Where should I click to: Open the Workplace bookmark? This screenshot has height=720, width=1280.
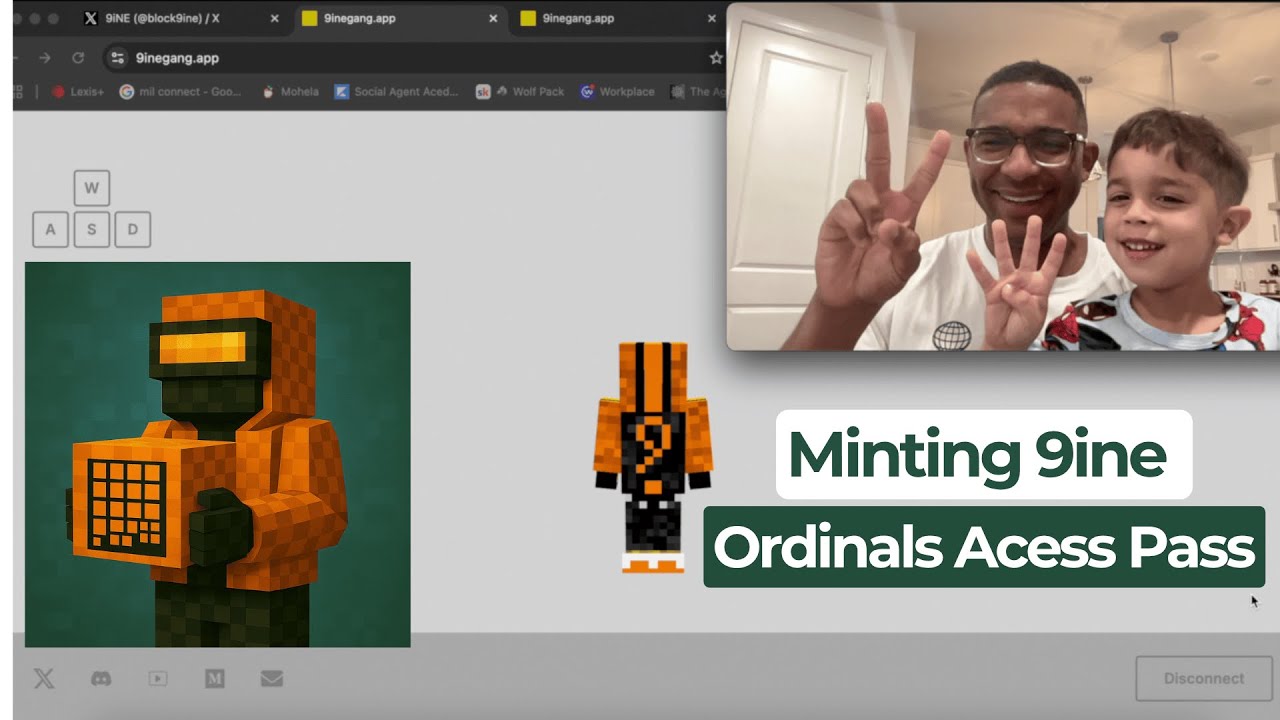pos(618,91)
